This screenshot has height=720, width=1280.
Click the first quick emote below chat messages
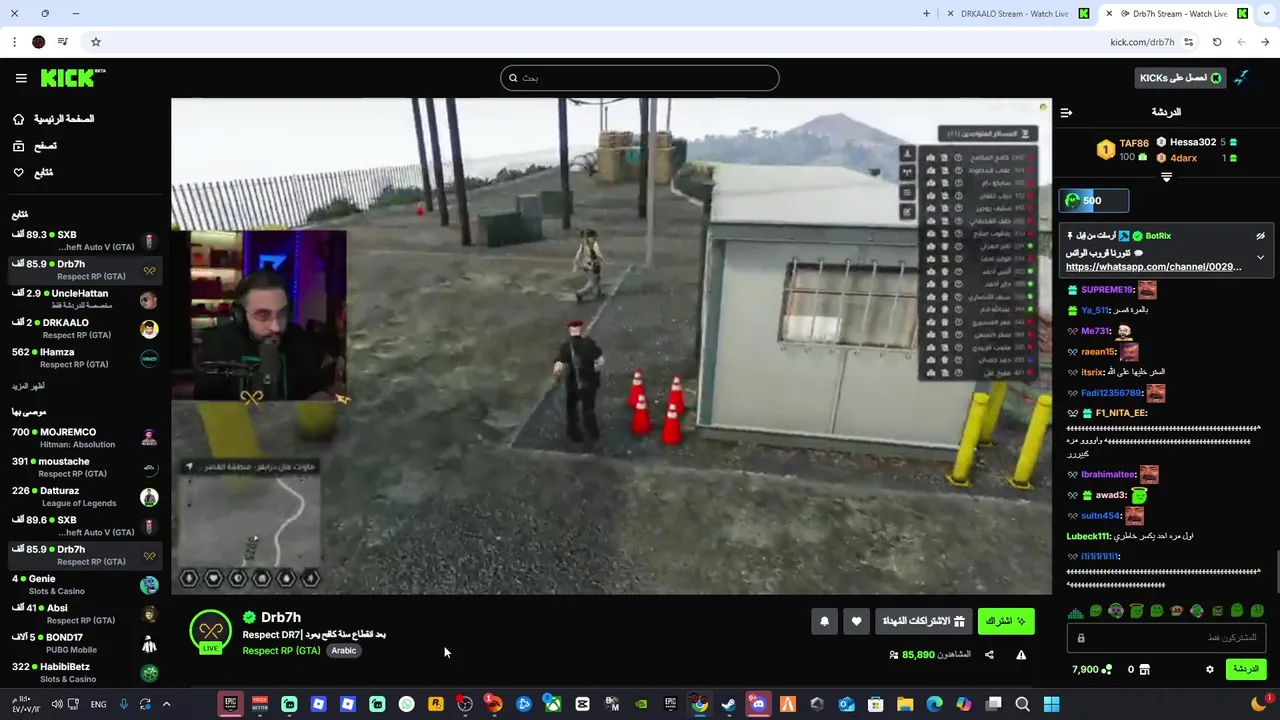click(x=1075, y=611)
